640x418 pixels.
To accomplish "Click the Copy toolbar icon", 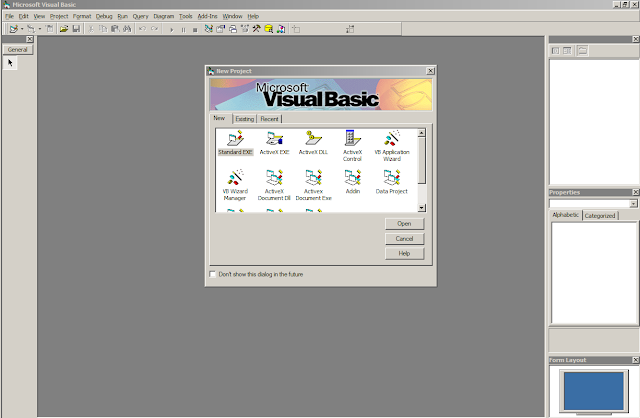I will pyautogui.click(x=103, y=29).
